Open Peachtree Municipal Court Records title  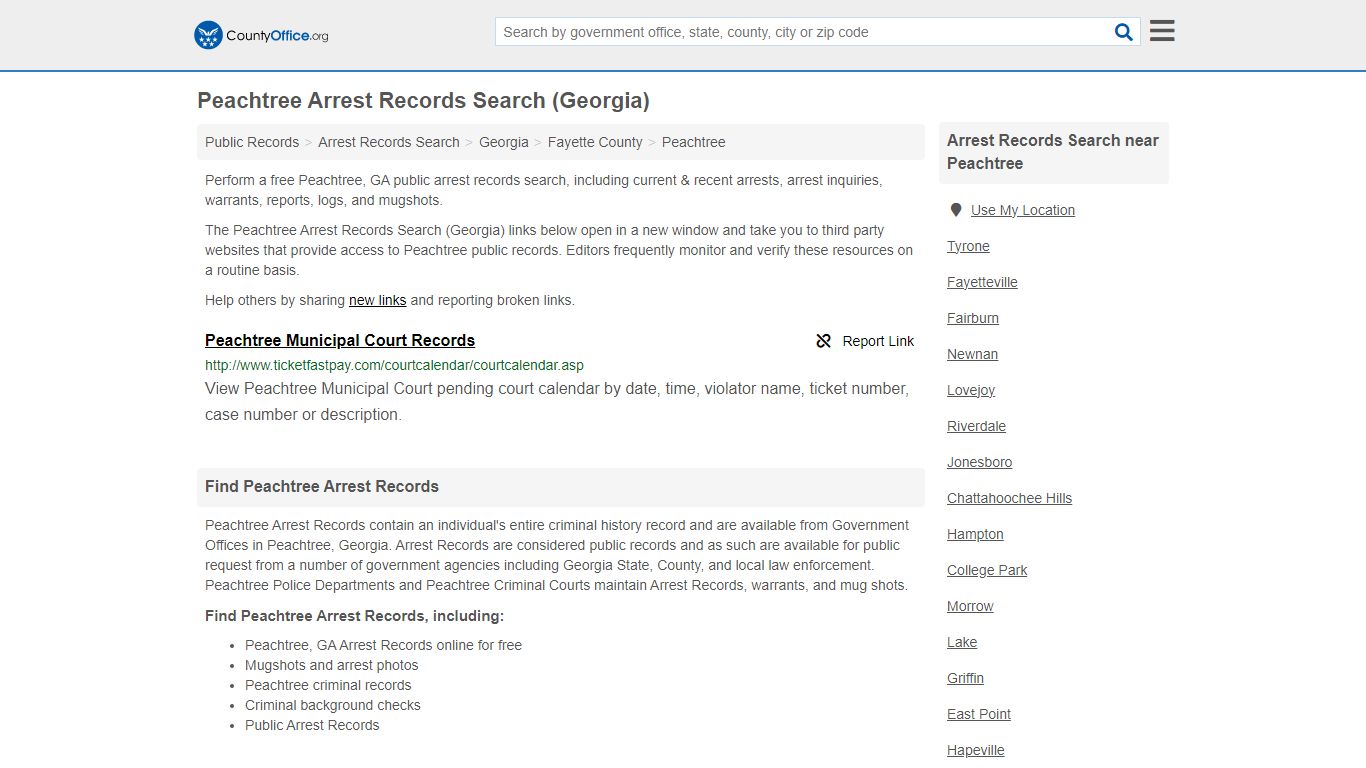tap(340, 340)
